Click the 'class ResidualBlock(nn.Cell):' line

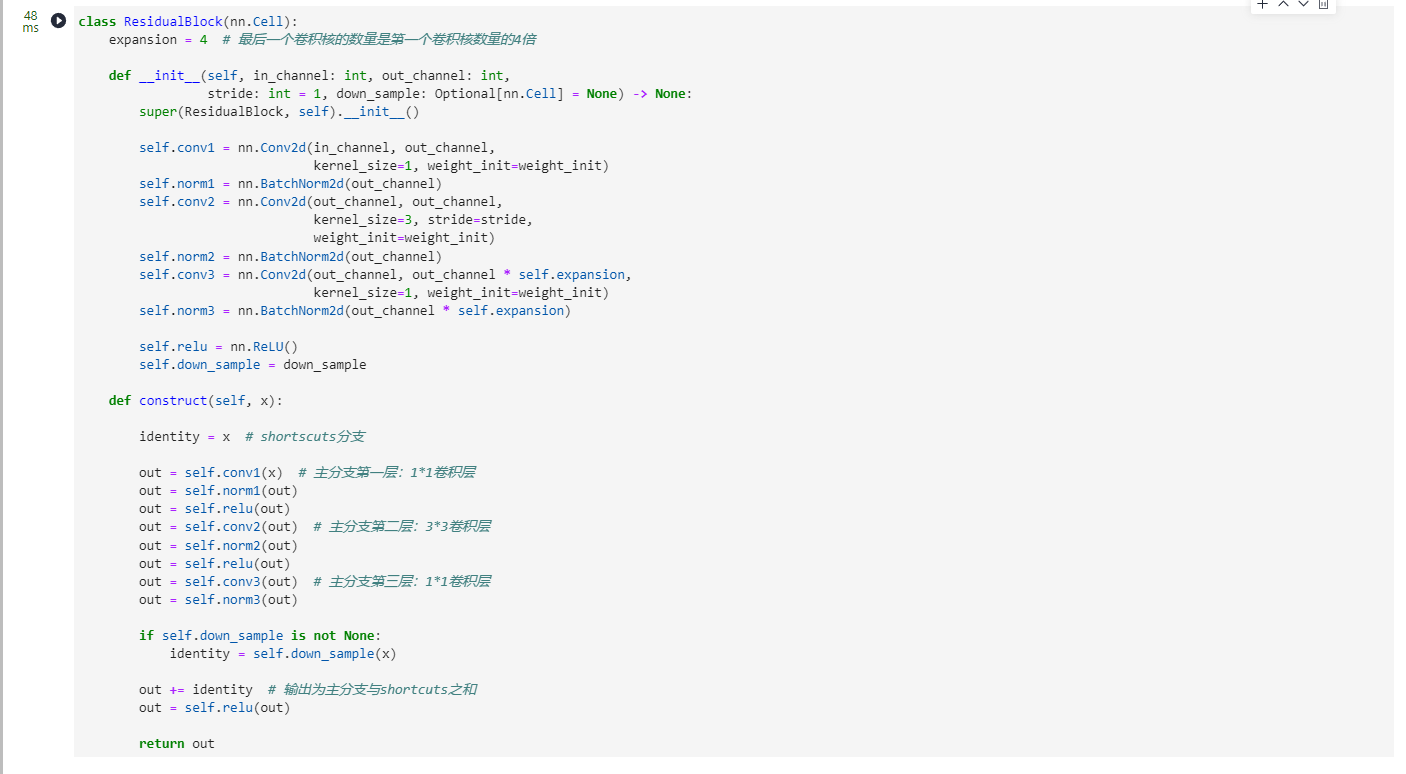point(188,21)
